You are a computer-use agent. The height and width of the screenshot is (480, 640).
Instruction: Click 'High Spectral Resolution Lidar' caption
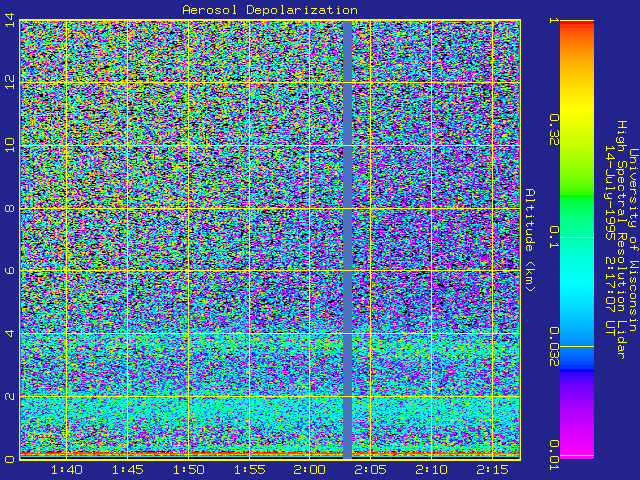click(x=621, y=240)
